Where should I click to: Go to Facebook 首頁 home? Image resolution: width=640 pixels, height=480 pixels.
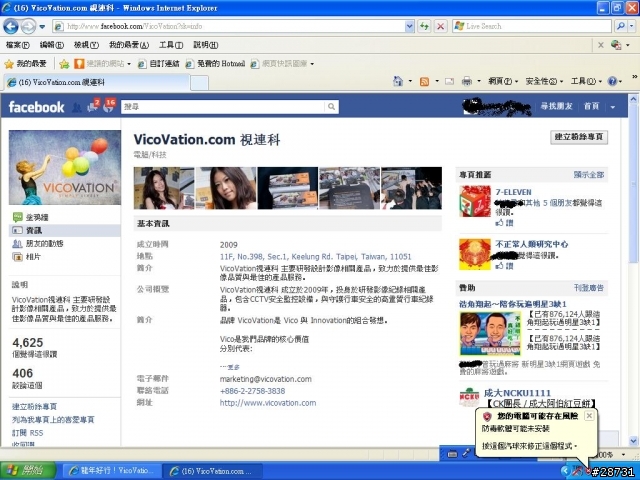pos(591,107)
